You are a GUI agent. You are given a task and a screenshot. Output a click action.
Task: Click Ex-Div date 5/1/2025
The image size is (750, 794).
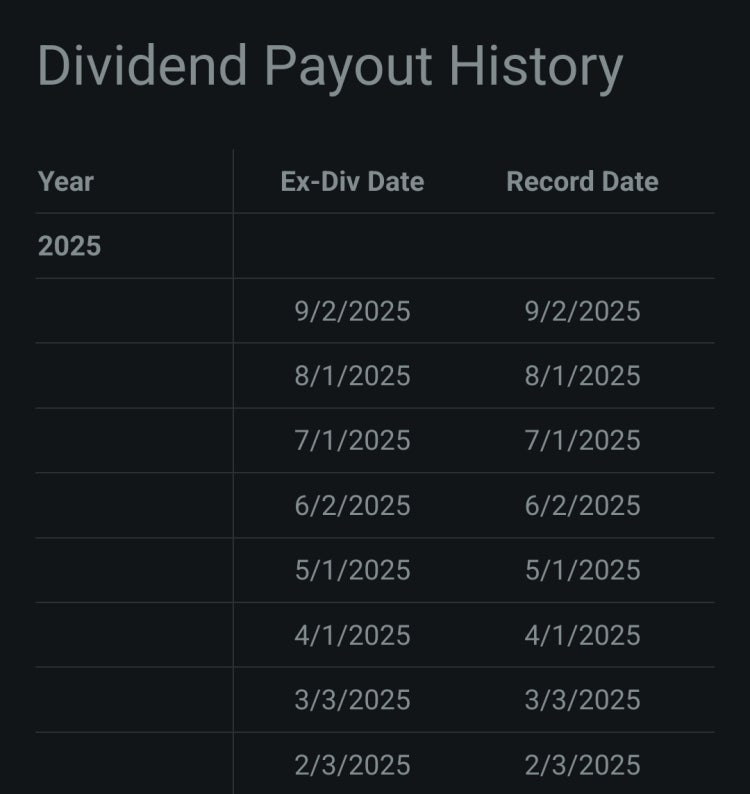pyautogui.click(x=352, y=570)
